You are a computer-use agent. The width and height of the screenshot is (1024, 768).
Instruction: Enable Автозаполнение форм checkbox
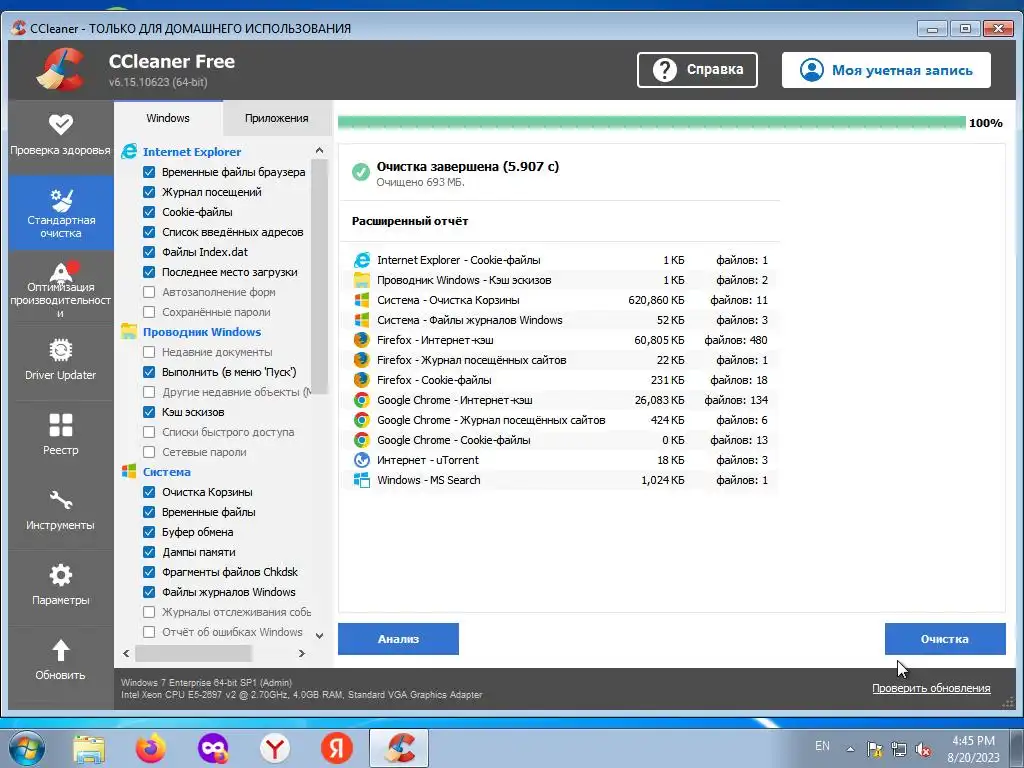coord(149,292)
